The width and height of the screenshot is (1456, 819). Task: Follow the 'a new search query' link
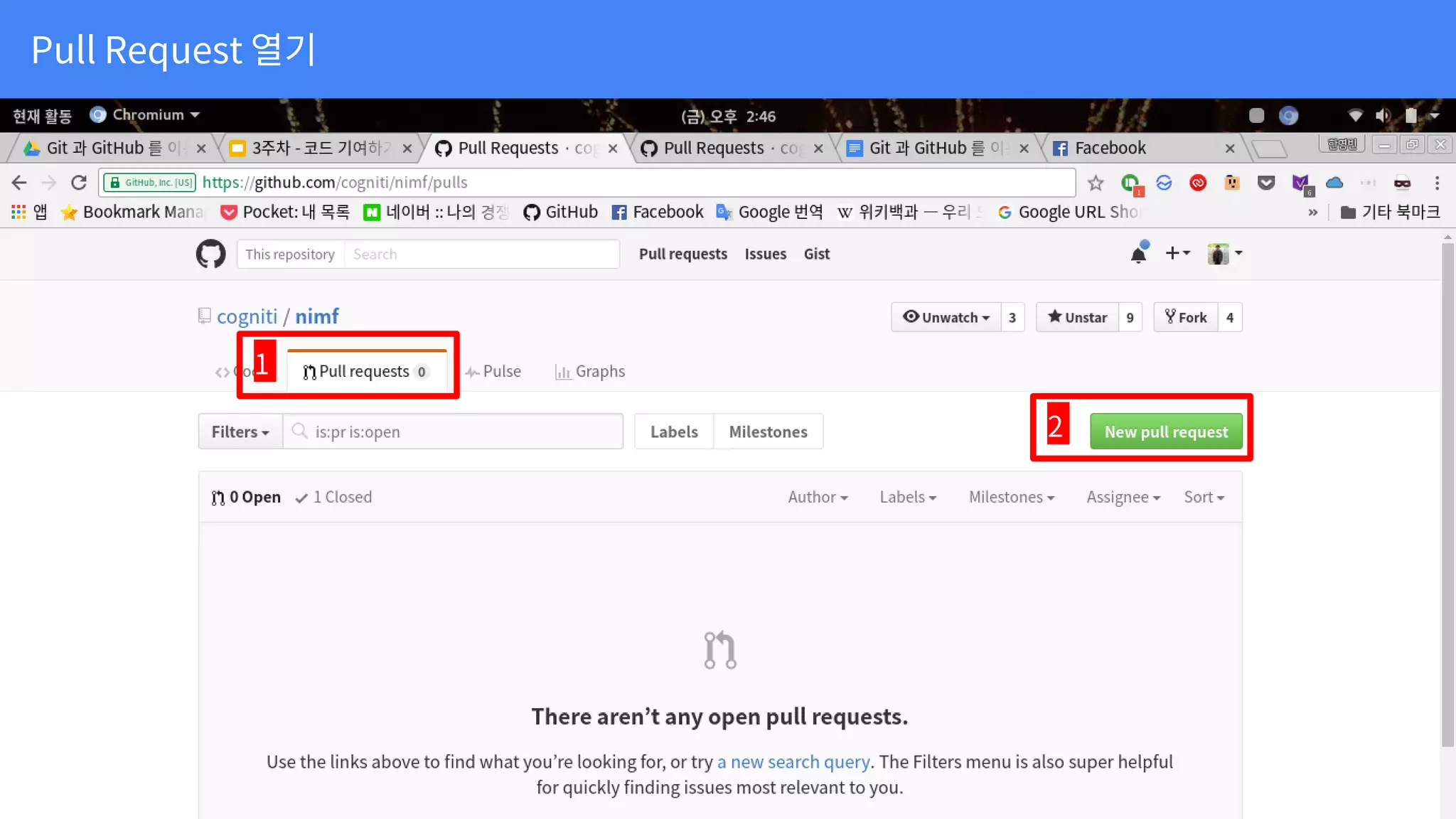click(793, 762)
